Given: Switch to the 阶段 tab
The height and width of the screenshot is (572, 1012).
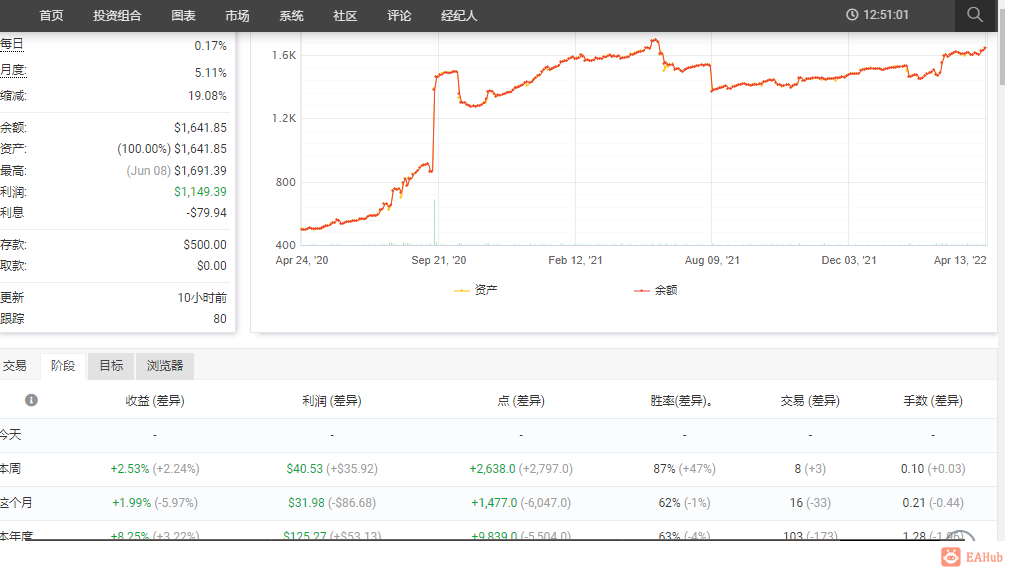Looking at the screenshot, I should (63, 366).
